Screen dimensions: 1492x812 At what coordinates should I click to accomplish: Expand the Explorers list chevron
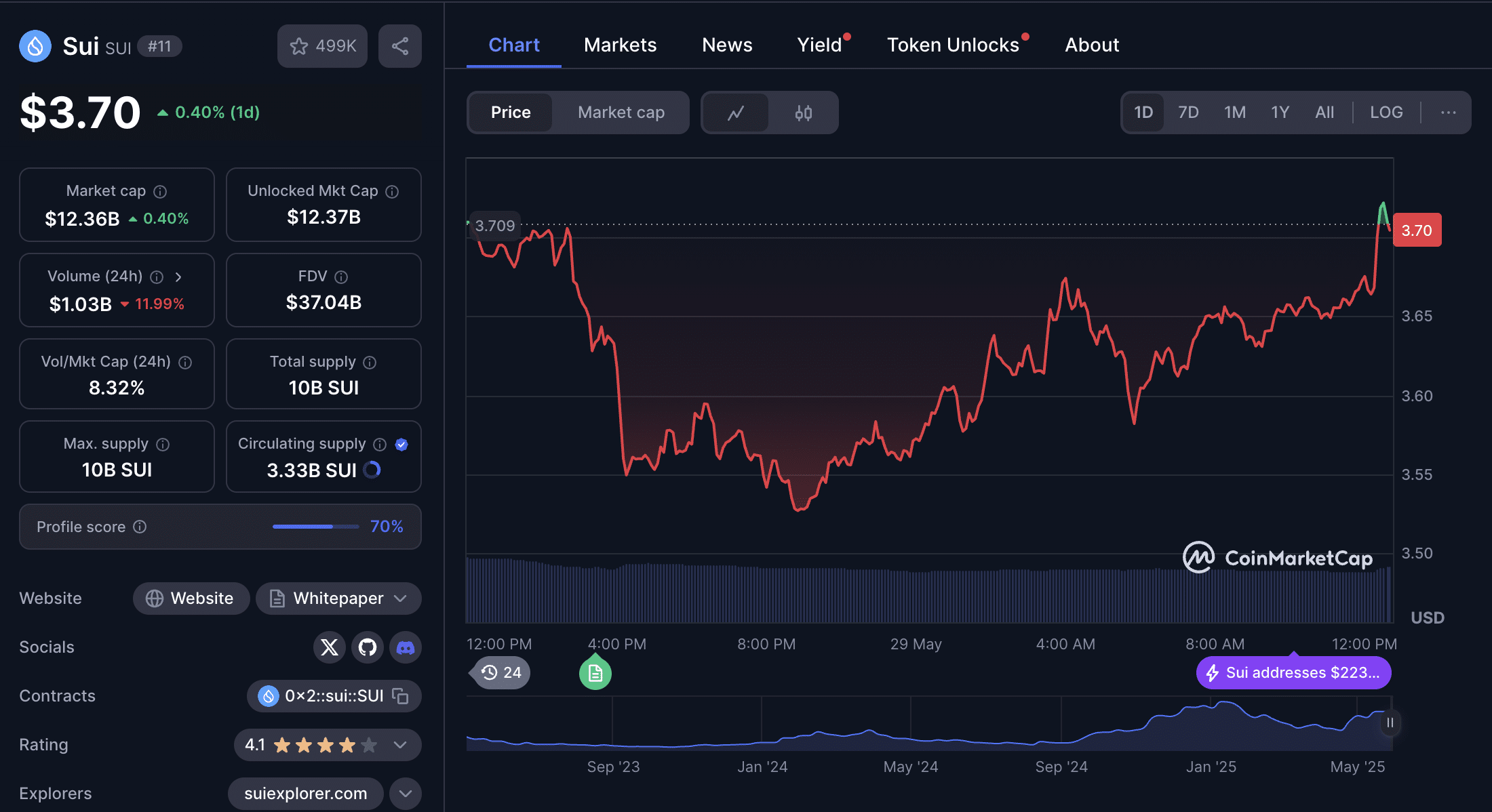[x=406, y=794]
